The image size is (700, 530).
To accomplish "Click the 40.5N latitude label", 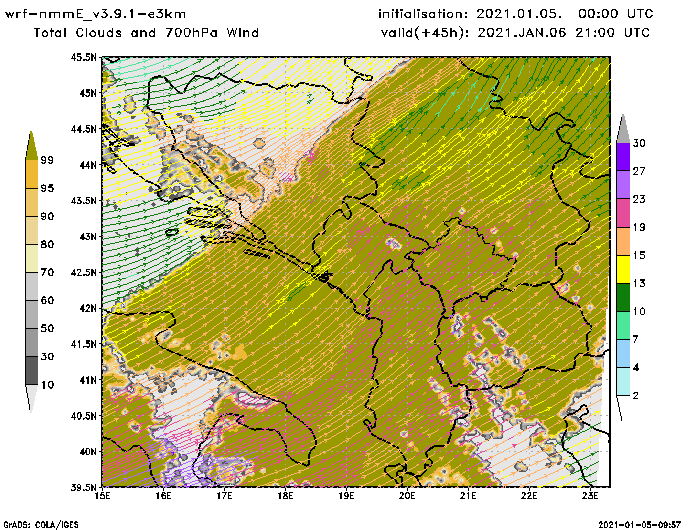I will (x=83, y=416).
